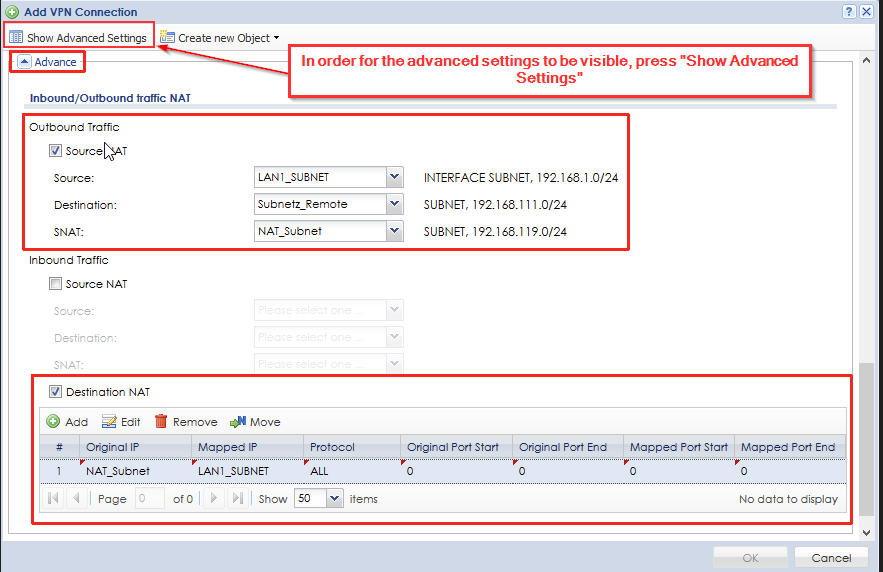The image size is (883, 572).
Task: Toggle the Destination NAT checkbox
Action: [x=55, y=392]
